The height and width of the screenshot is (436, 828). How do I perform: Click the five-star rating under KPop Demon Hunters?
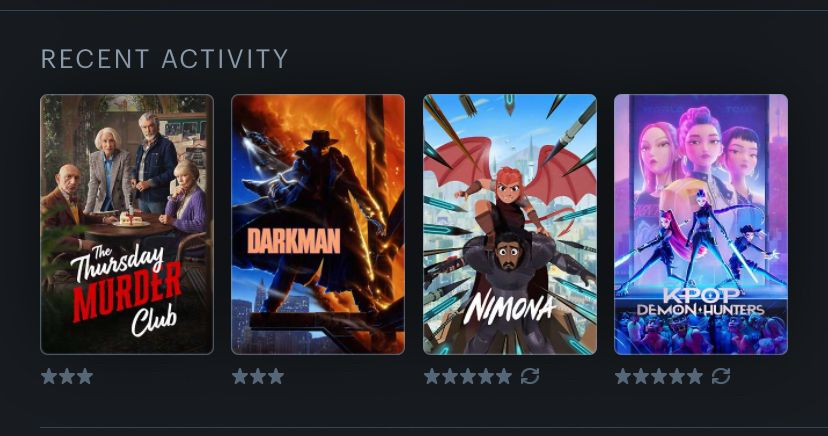tap(659, 376)
